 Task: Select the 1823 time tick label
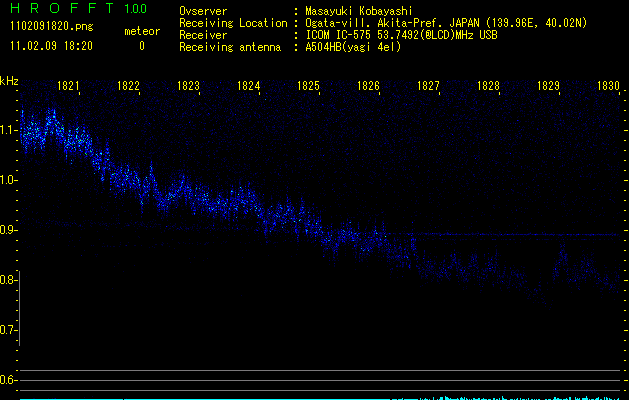coord(189,87)
